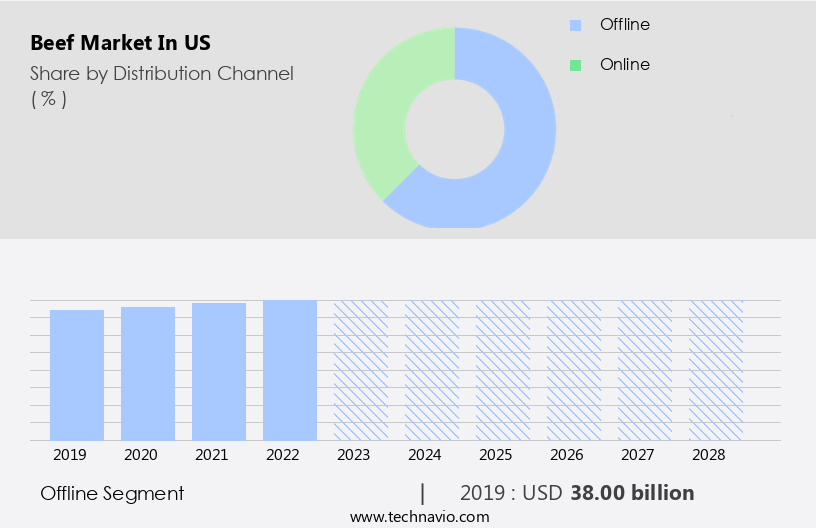Click the 2027 hatched forecast bar

point(645,370)
